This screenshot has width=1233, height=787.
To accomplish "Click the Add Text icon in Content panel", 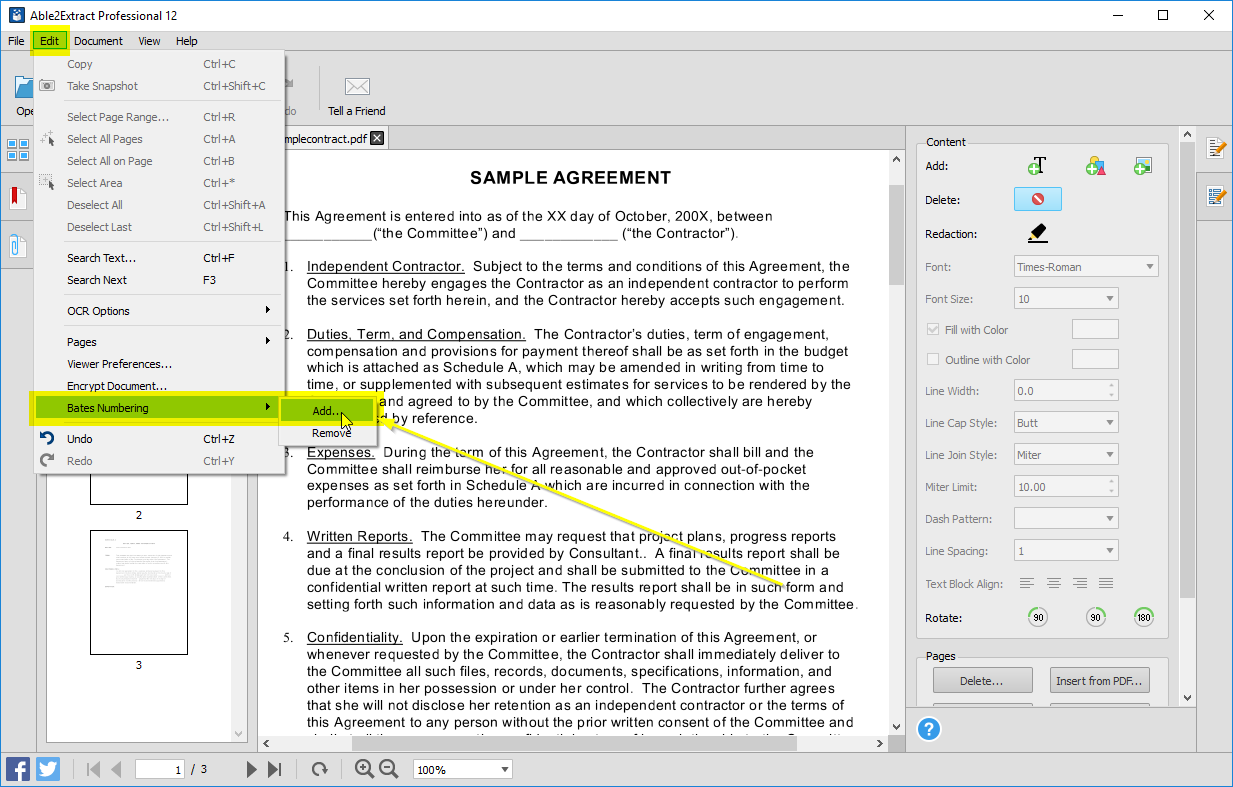I will click(x=1037, y=166).
